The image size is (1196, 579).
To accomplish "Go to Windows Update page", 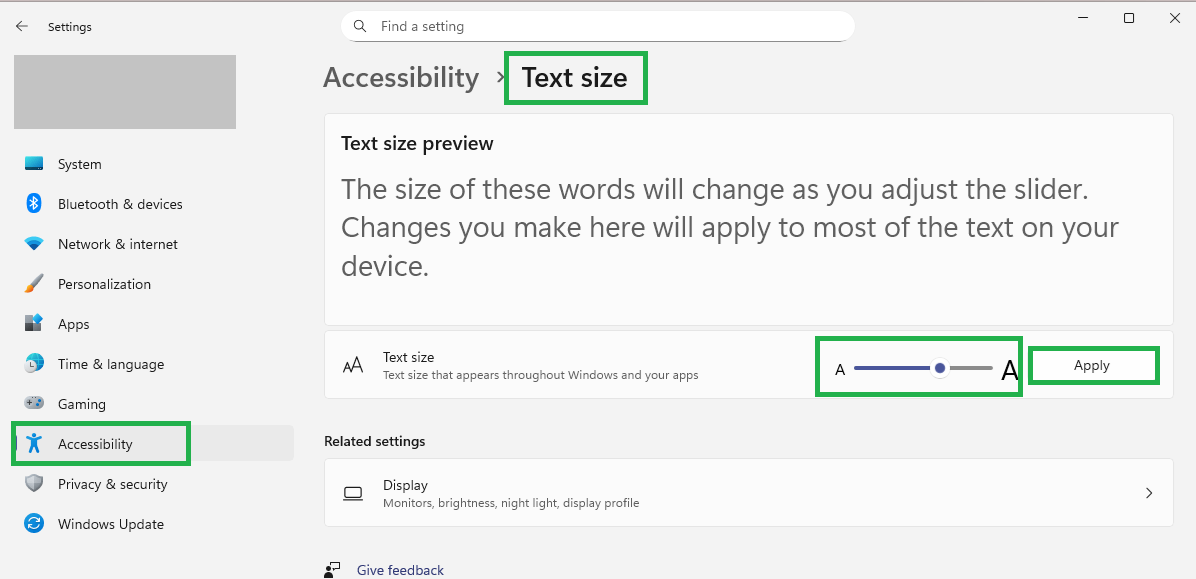I will pyautogui.click(x=153, y=523).
